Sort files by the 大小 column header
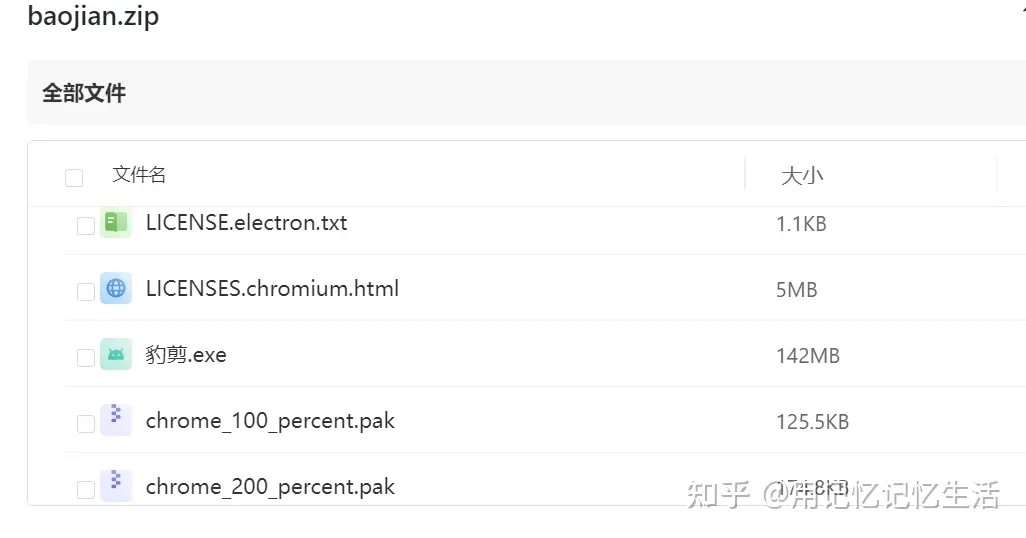Image resolution: width=1026 pixels, height=538 pixels. pyautogui.click(x=802, y=176)
